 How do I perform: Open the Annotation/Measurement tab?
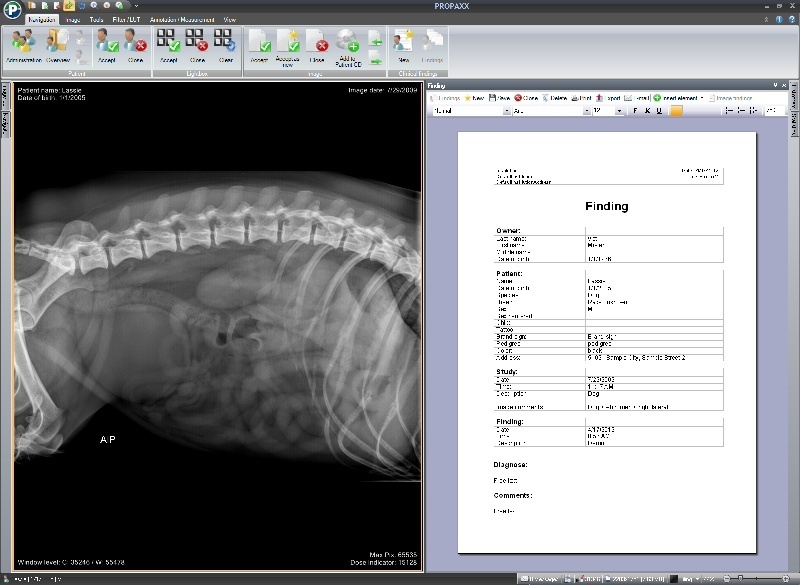(184, 19)
